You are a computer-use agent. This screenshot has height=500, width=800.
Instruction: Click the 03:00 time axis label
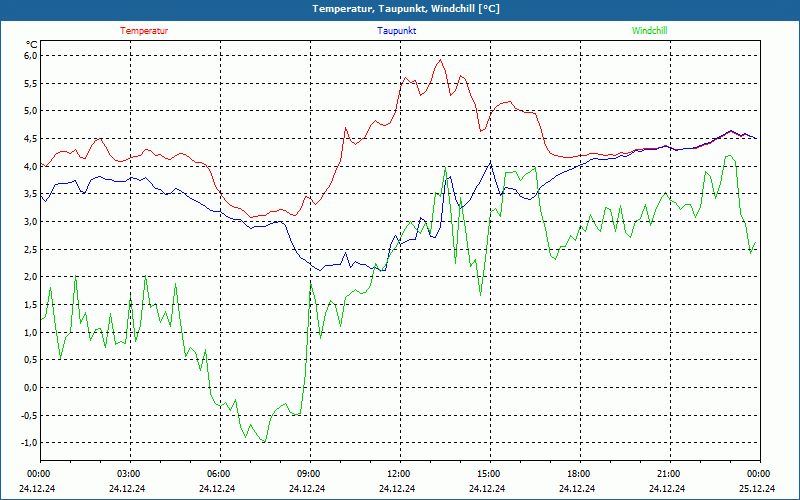128,474
